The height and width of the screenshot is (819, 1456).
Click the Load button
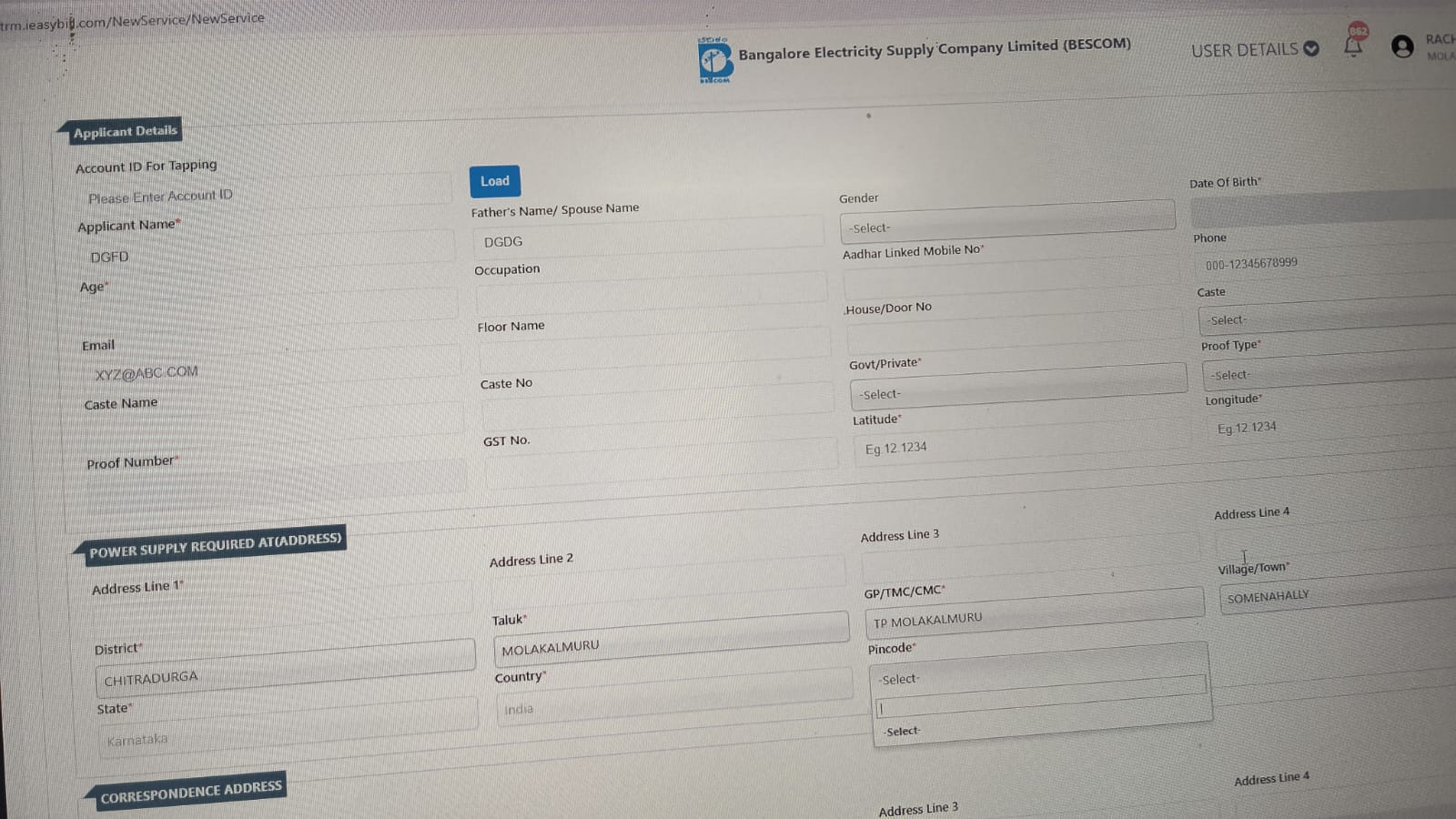pos(495,181)
